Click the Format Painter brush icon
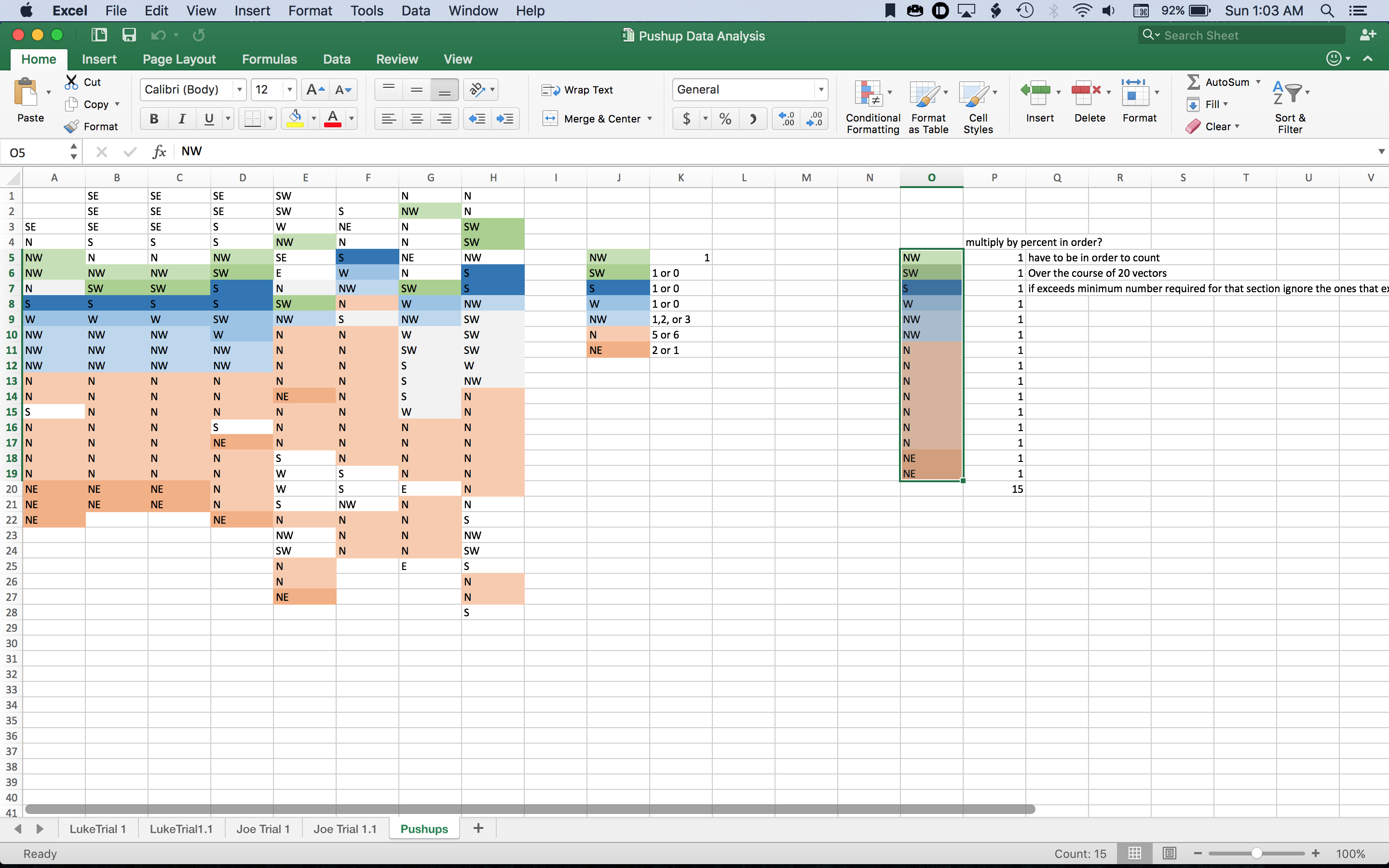Viewport: 1389px width, 868px height. tap(71, 126)
